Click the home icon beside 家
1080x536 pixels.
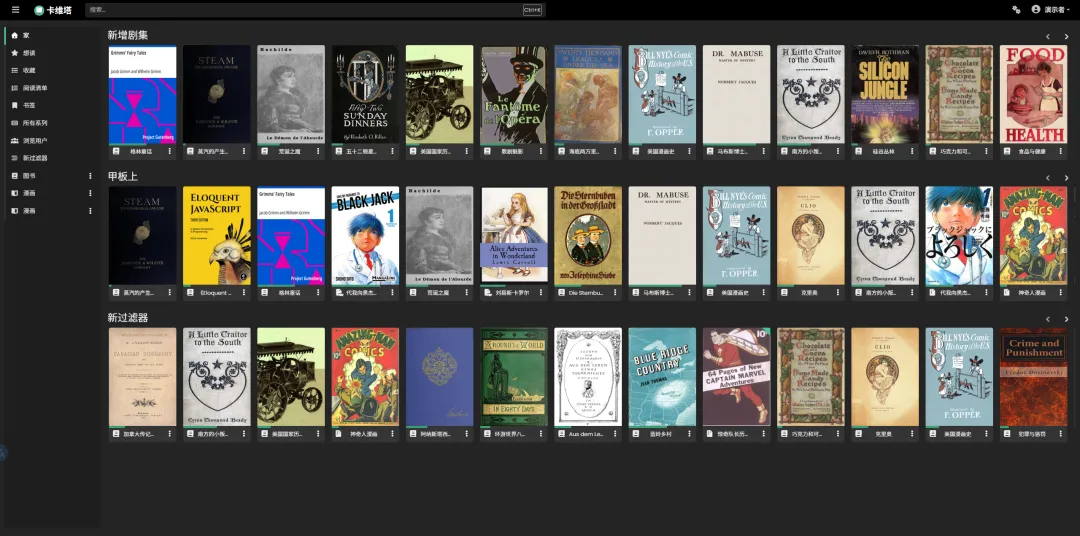[x=14, y=35]
